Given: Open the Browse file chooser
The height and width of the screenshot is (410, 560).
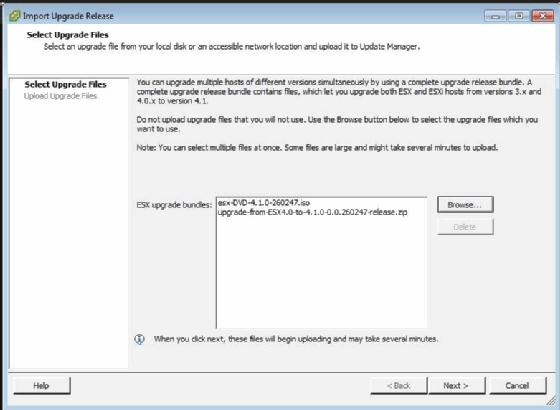Looking at the screenshot, I should 465,205.
